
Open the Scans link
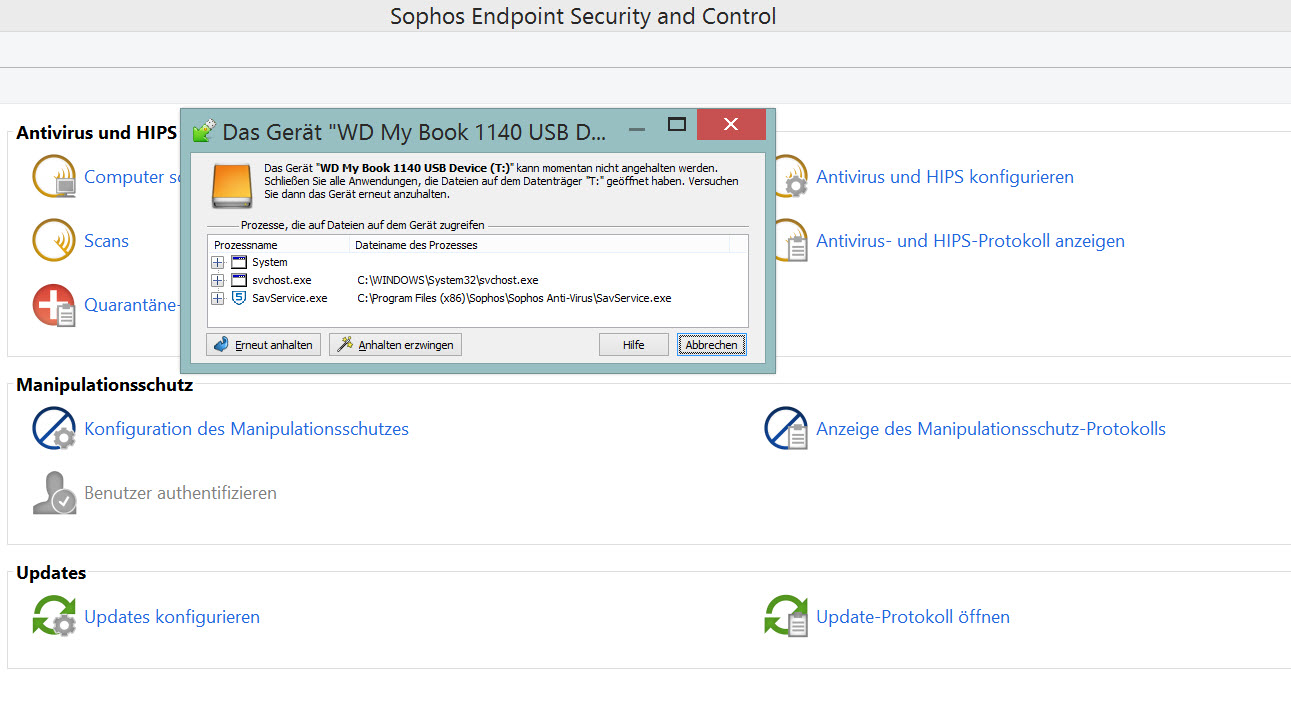click(x=106, y=241)
